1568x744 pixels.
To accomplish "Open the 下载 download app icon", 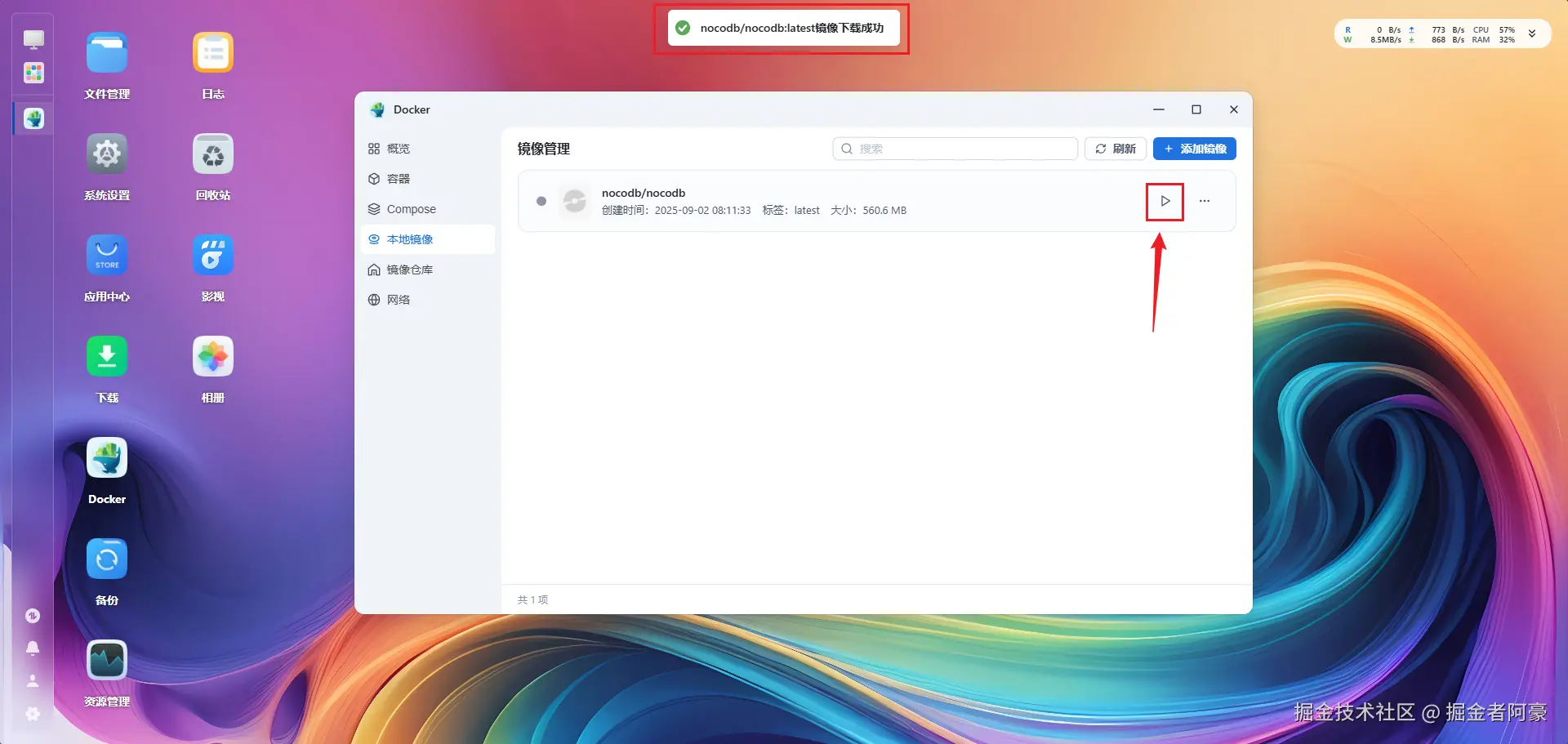I will click(x=107, y=357).
